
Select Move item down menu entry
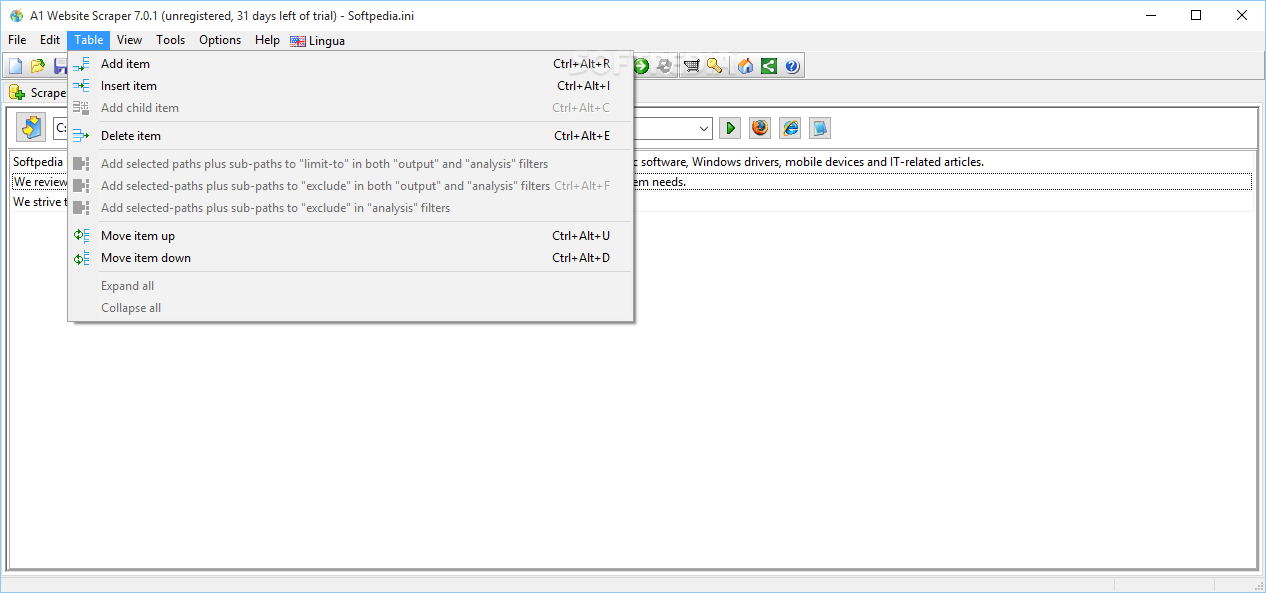[x=350, y=258]
